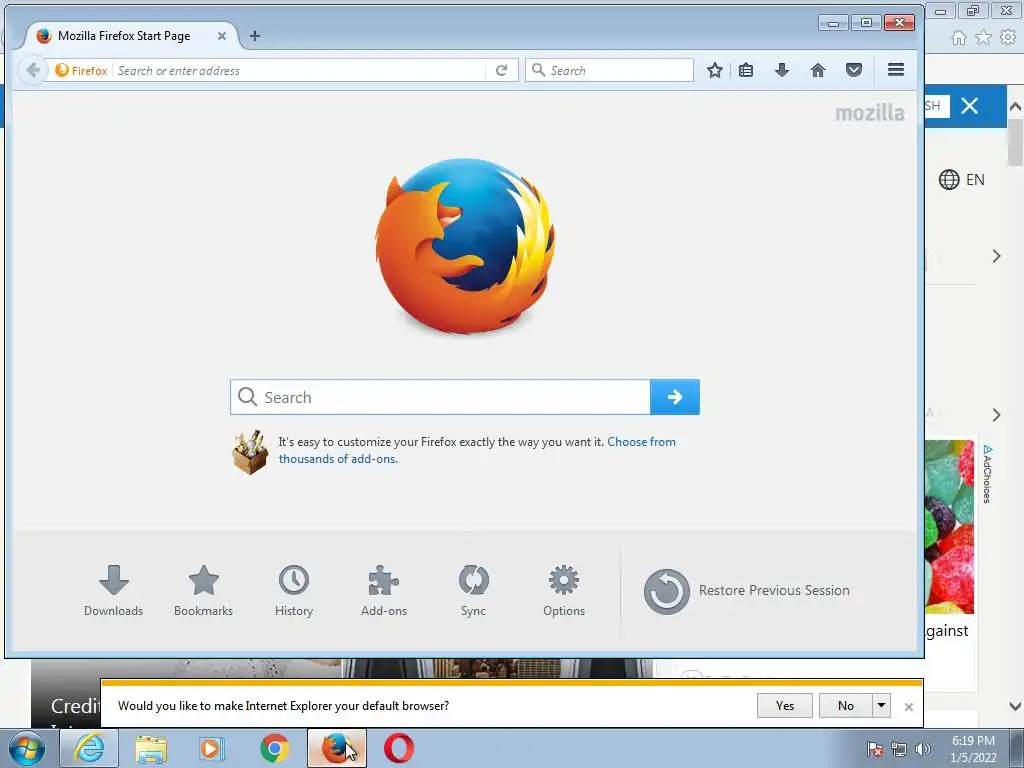Click the taskbar clock showing 6:19 PM
The image size is (1024, 768).
coord(973,749)
